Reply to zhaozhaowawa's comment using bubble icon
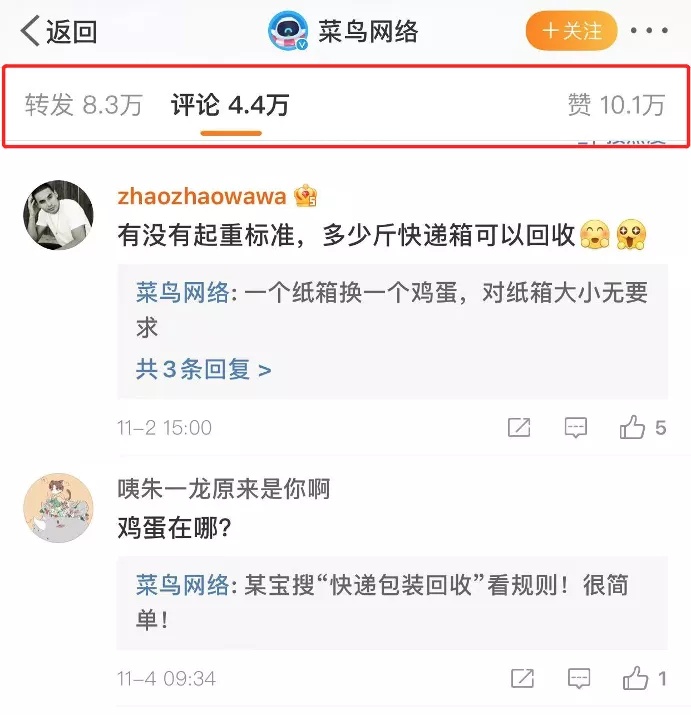Viewport: 691px width, 715px height. 576,428
